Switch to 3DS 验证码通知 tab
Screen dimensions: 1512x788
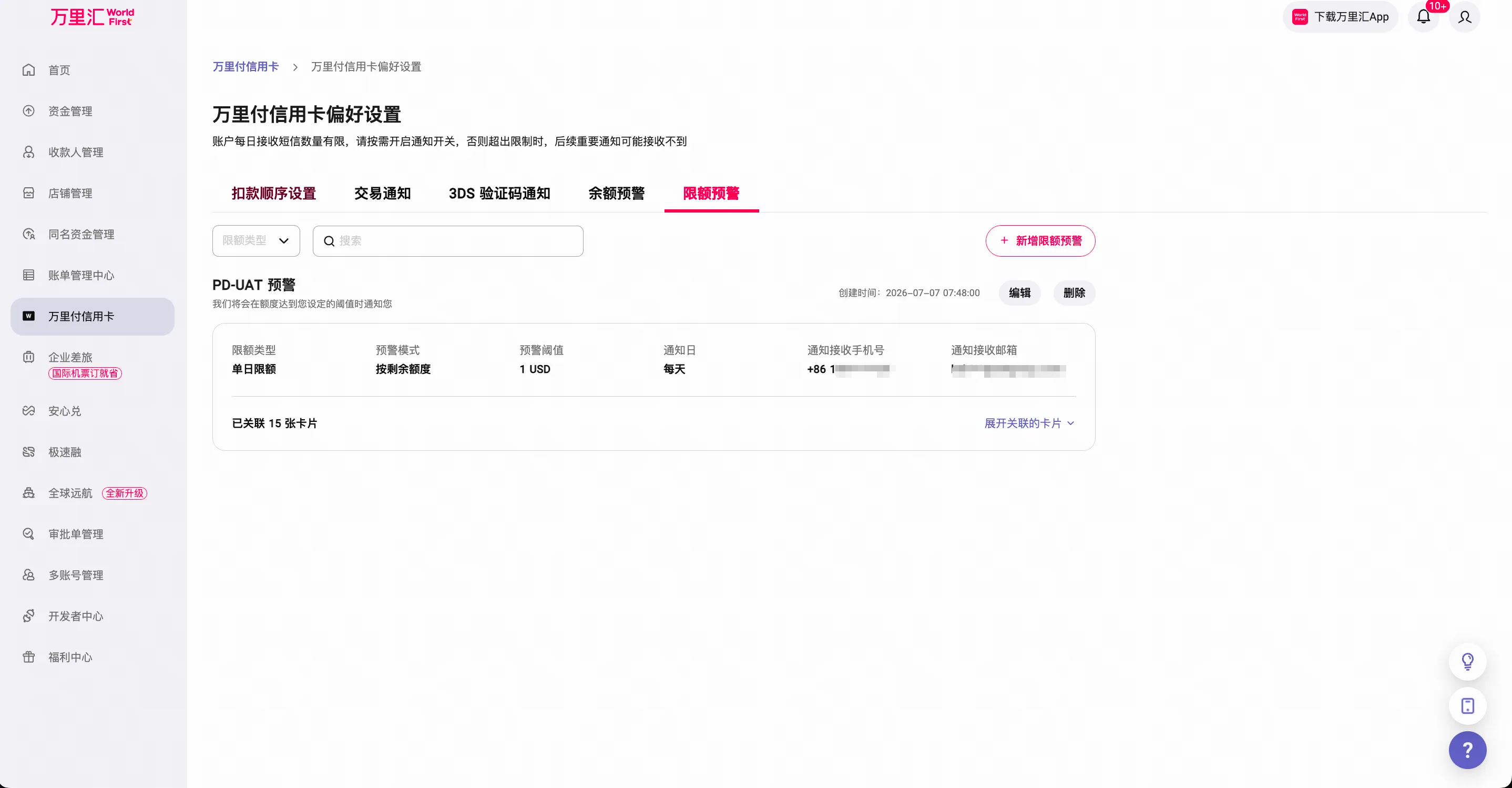point(499,193)
